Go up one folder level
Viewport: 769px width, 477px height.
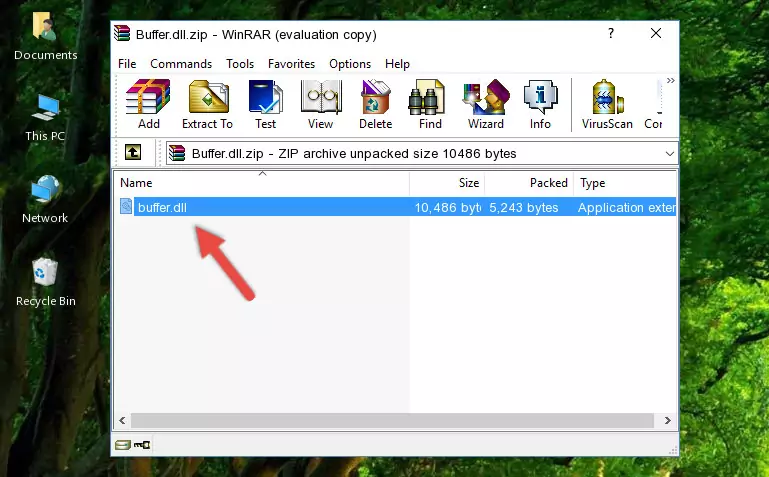[x=133, y=152]
